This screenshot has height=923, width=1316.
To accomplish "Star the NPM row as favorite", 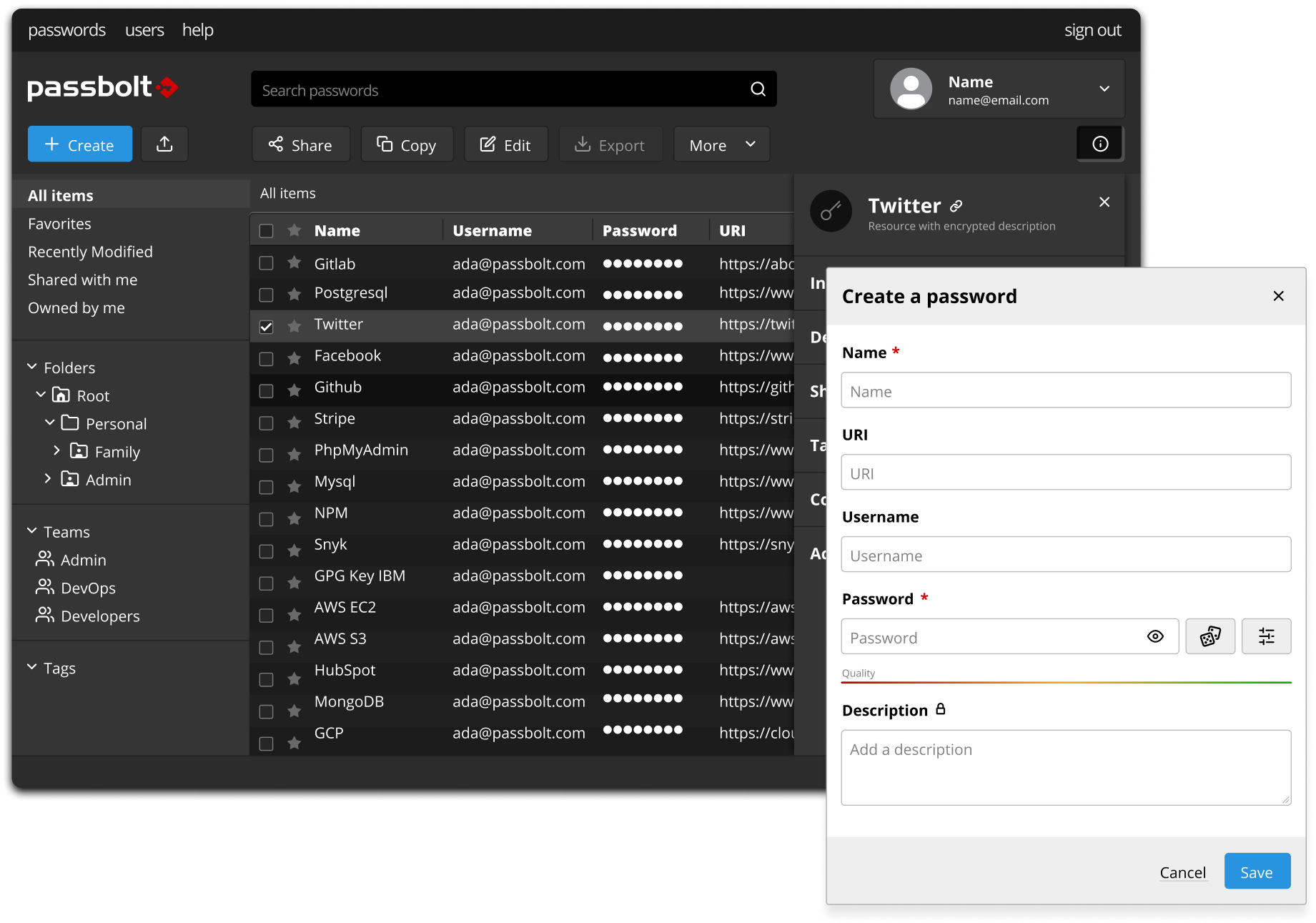I will pos(294,518).
